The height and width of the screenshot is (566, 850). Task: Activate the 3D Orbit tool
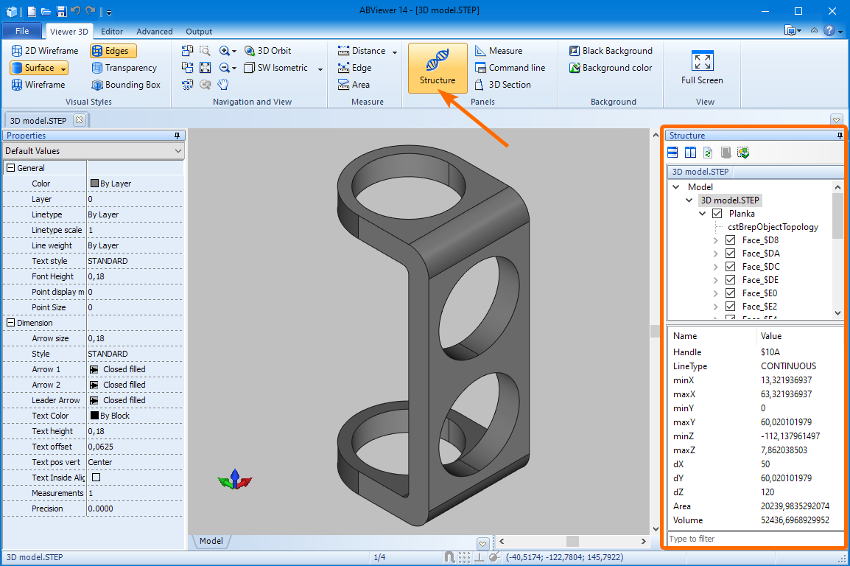click(268, 50)
